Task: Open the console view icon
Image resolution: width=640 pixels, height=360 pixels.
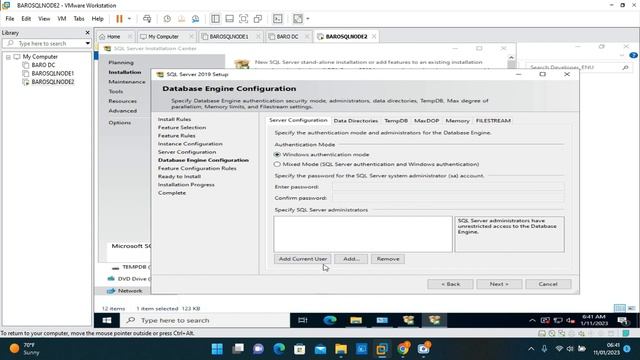Action: pyautogui.click(x=278, y=19)
